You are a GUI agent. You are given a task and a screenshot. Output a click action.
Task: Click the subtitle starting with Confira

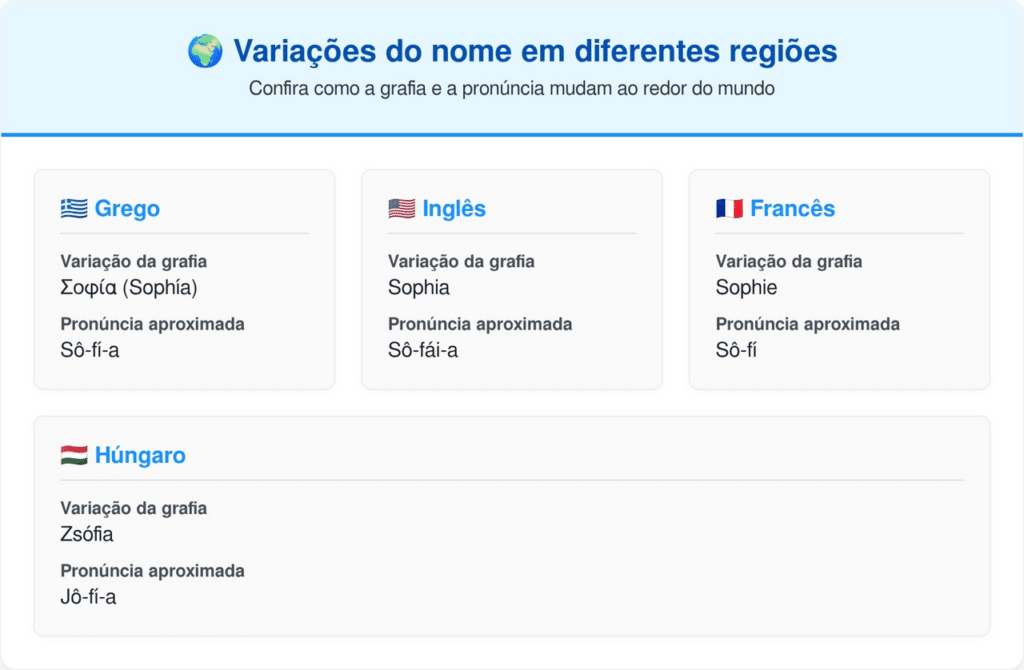point(512,88)
